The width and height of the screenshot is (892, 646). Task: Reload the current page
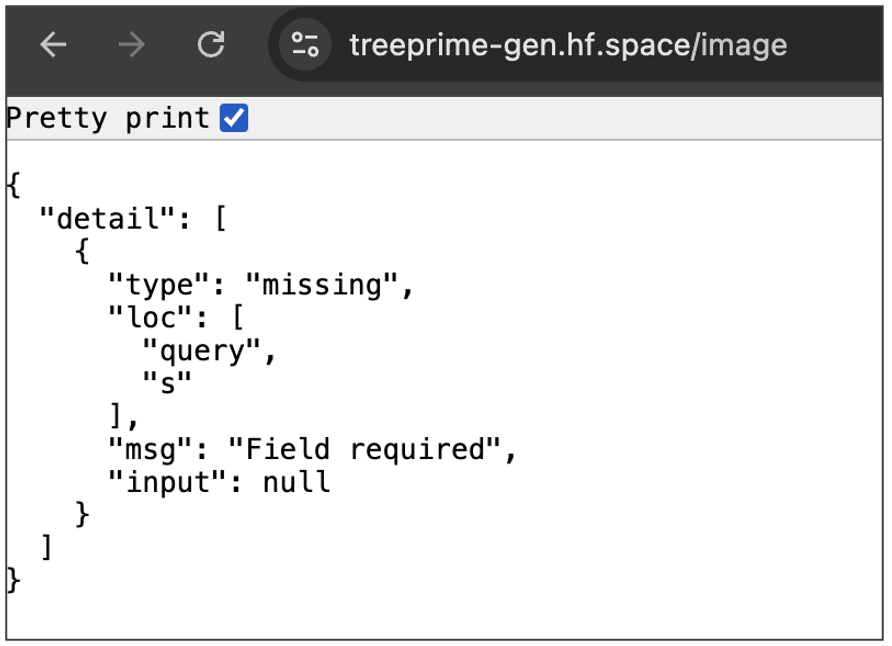pyautogui.click(x=210, y=45)
